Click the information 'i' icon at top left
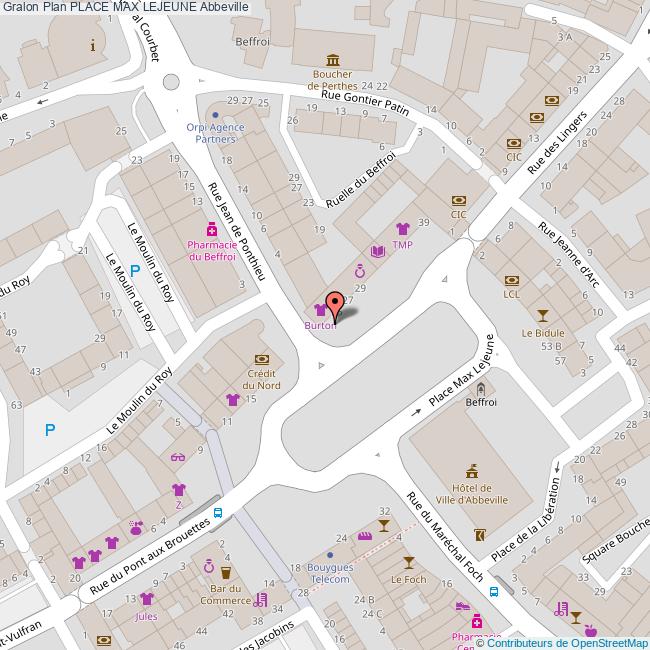The image size is (650, 650). (x=93, y=45)
